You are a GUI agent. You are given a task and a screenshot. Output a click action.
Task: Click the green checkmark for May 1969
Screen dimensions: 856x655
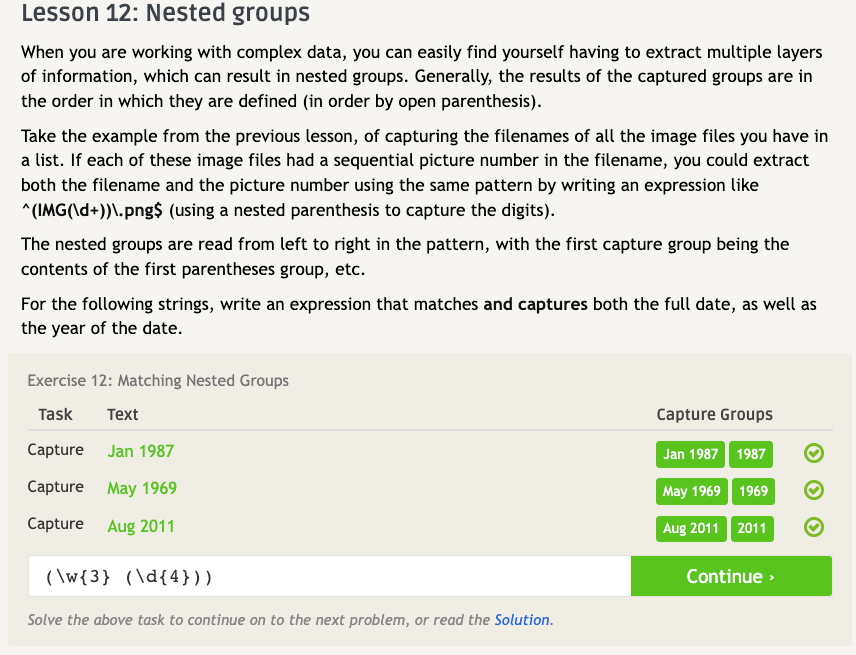(814, 490)
